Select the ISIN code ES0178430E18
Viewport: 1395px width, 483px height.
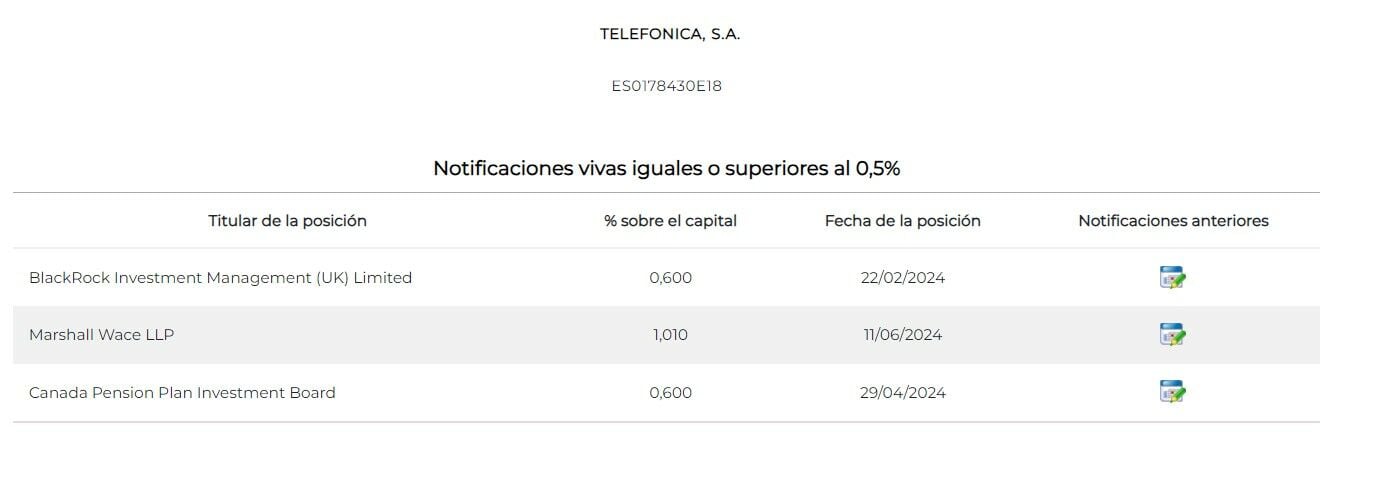[666, 86]
